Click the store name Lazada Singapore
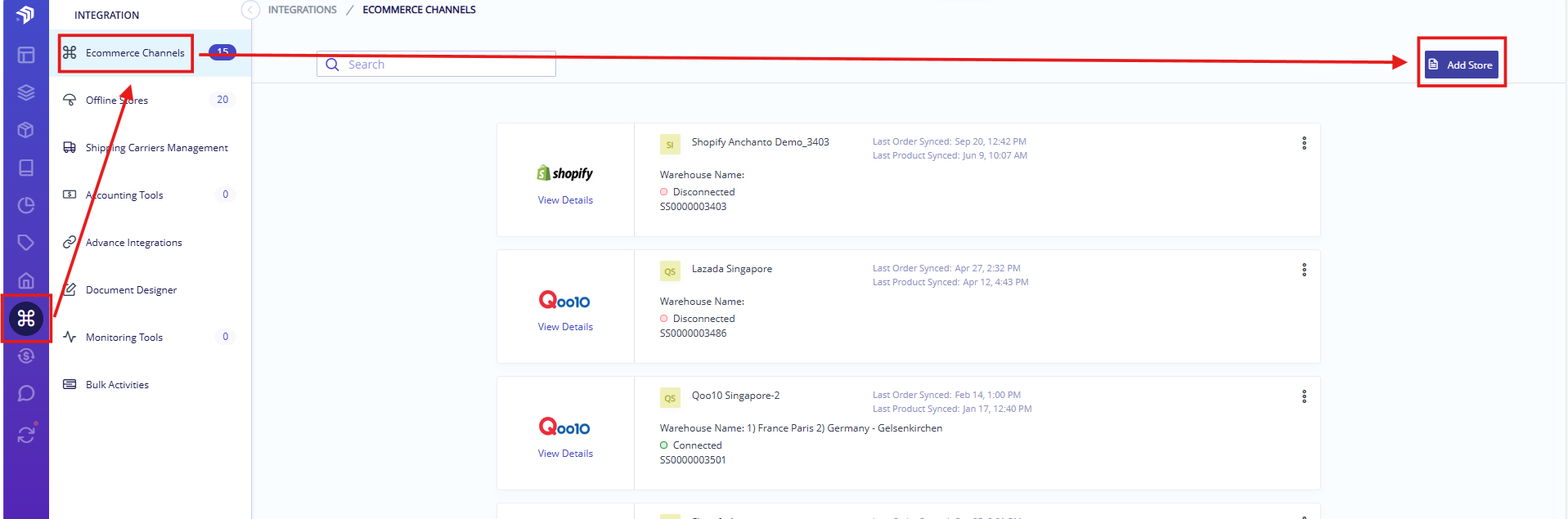The image size is (1568, 519). pos(732,269)
